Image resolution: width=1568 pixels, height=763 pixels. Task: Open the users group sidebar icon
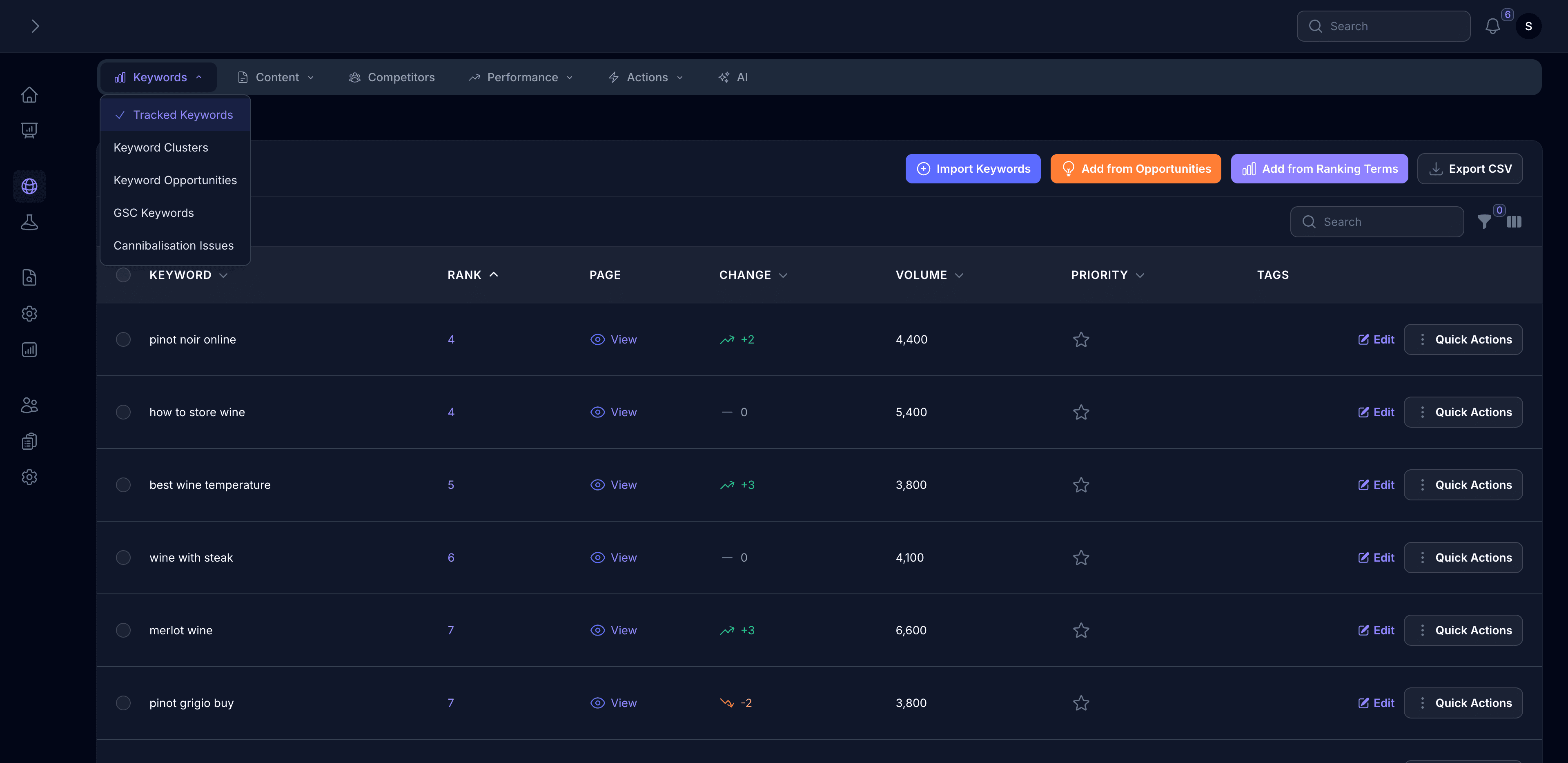(x=29, y=405)
